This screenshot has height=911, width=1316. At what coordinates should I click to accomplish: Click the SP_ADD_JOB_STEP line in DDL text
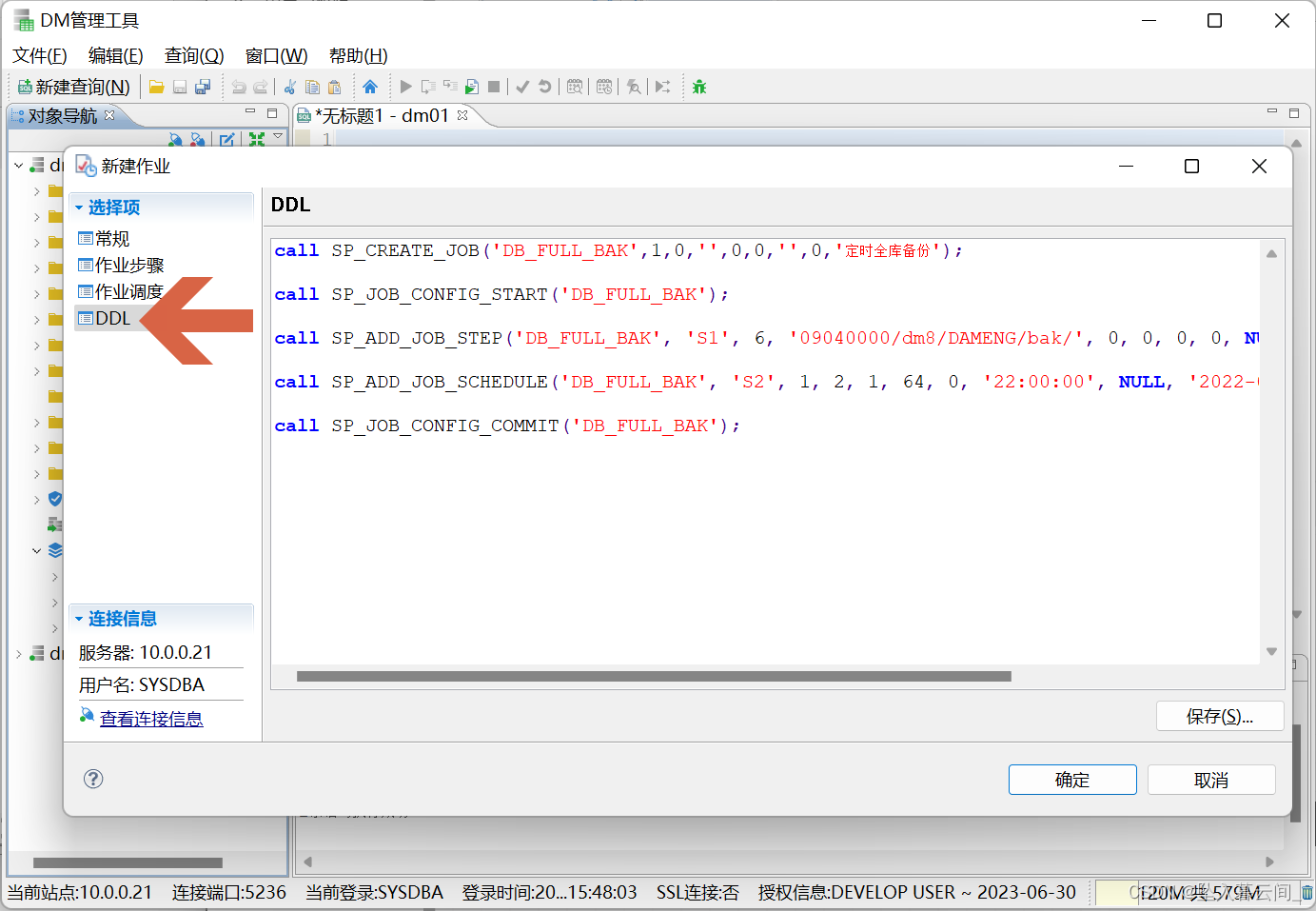coord(767,338)
